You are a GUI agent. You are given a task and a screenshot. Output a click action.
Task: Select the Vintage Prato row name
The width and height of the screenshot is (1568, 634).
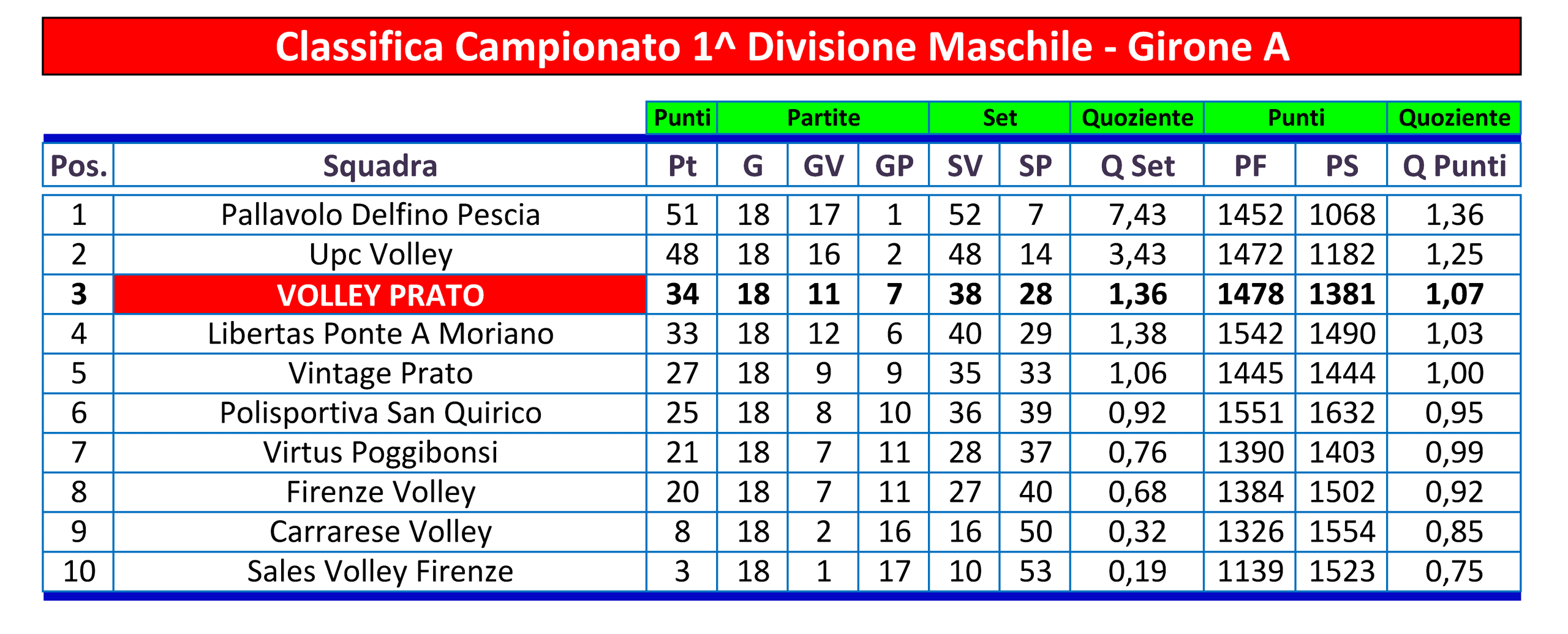pos(380,373)
